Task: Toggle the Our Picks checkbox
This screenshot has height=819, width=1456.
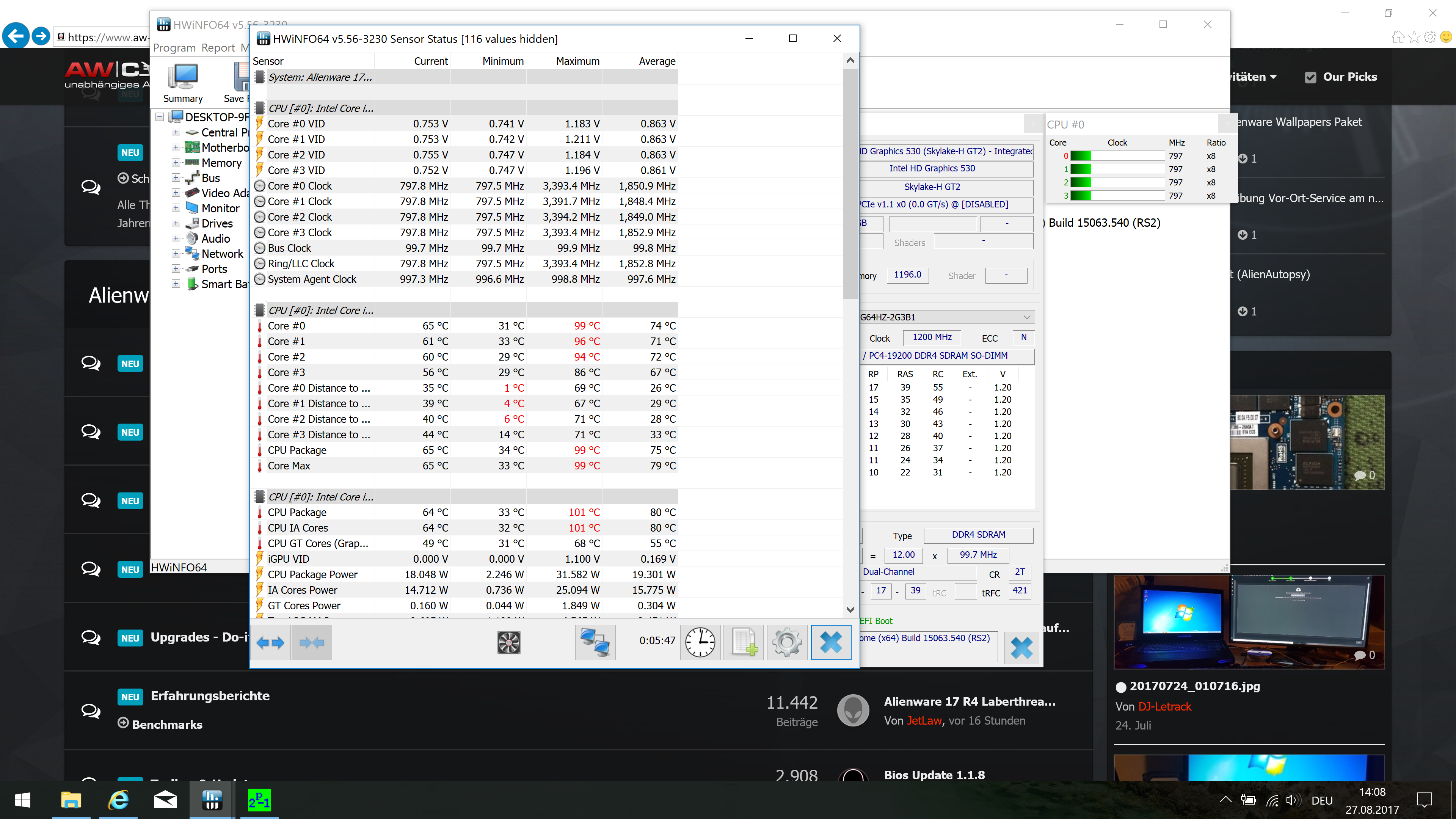Action: pos(1310,77)
